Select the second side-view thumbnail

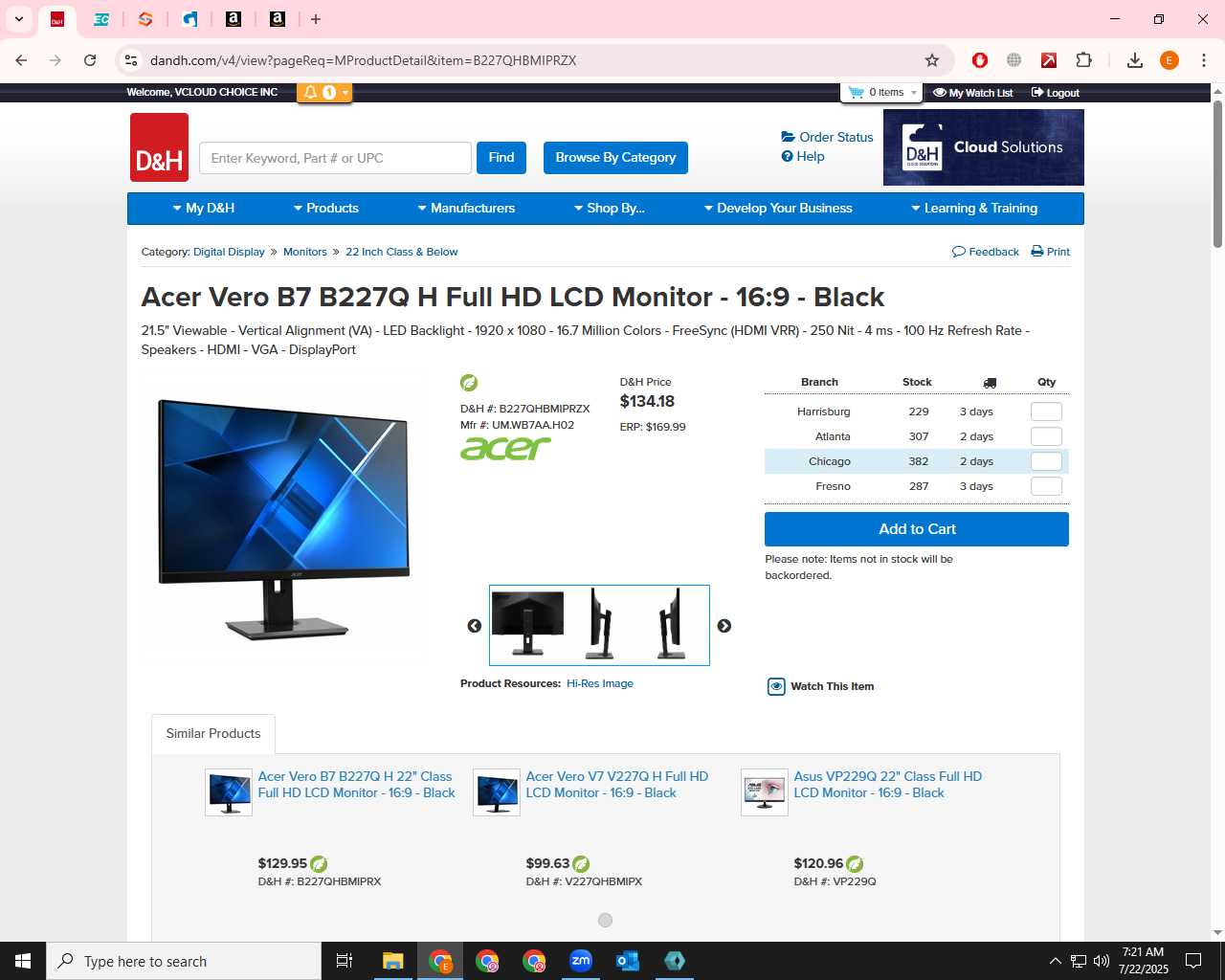[600, 624]
